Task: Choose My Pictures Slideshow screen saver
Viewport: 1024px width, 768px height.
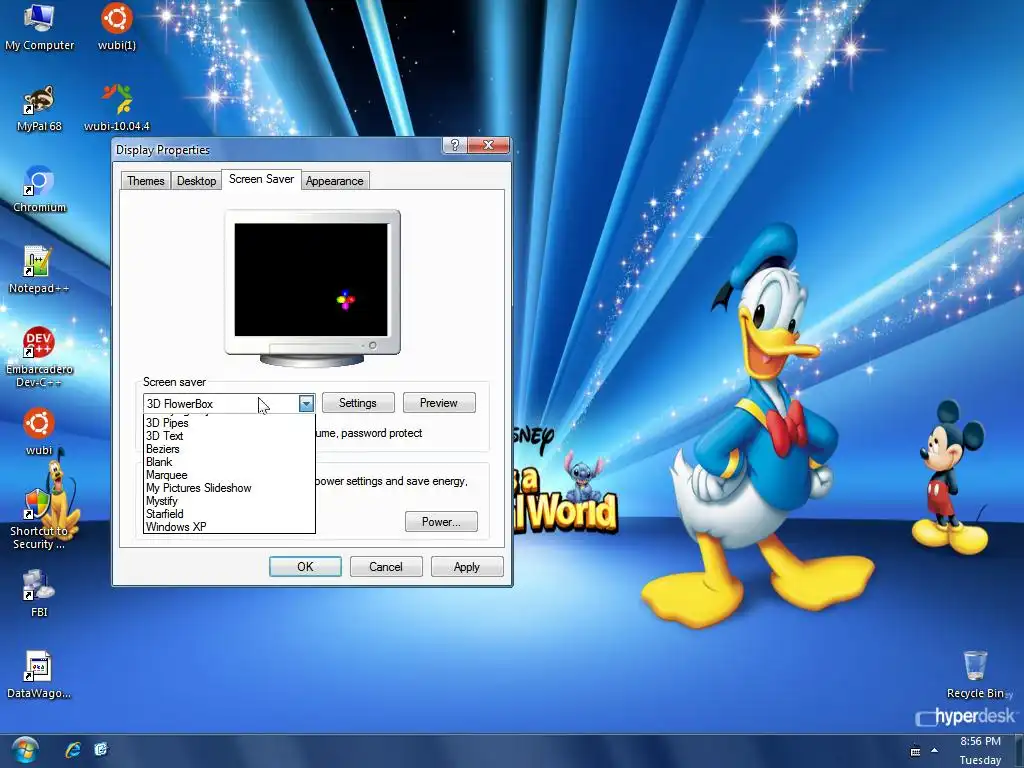Action: tap(229, 488)
